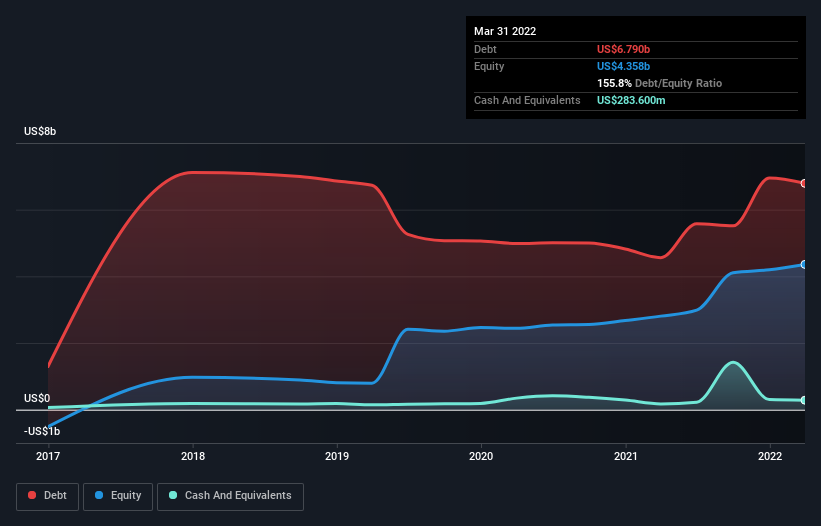Click Cash And Equivalents label in tooltip
The width and height of the screenshot is (821, 526).
point(527,100)
